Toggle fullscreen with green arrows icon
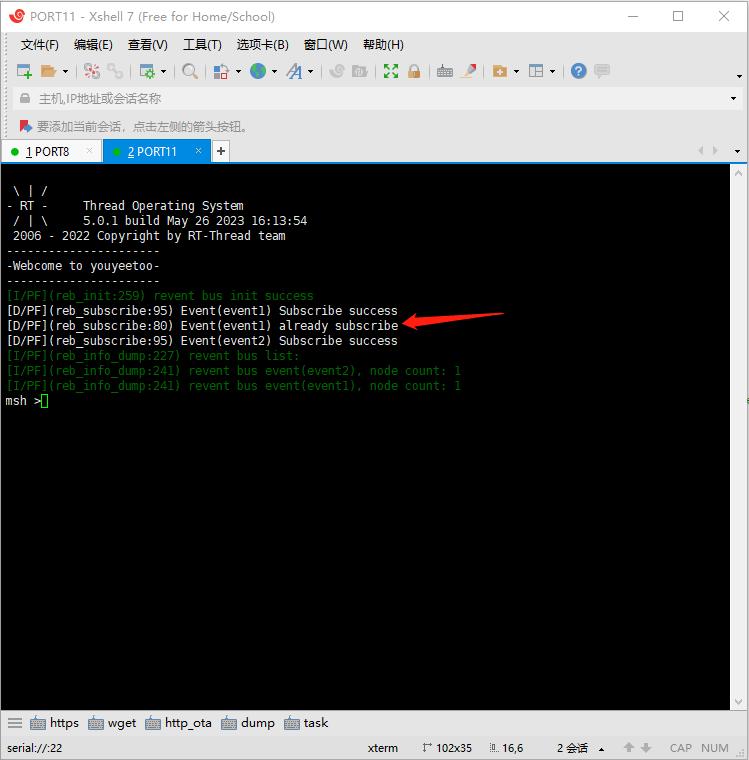This screenshot has width=749, height=760. pyautogui.click(x=391, y=72)
